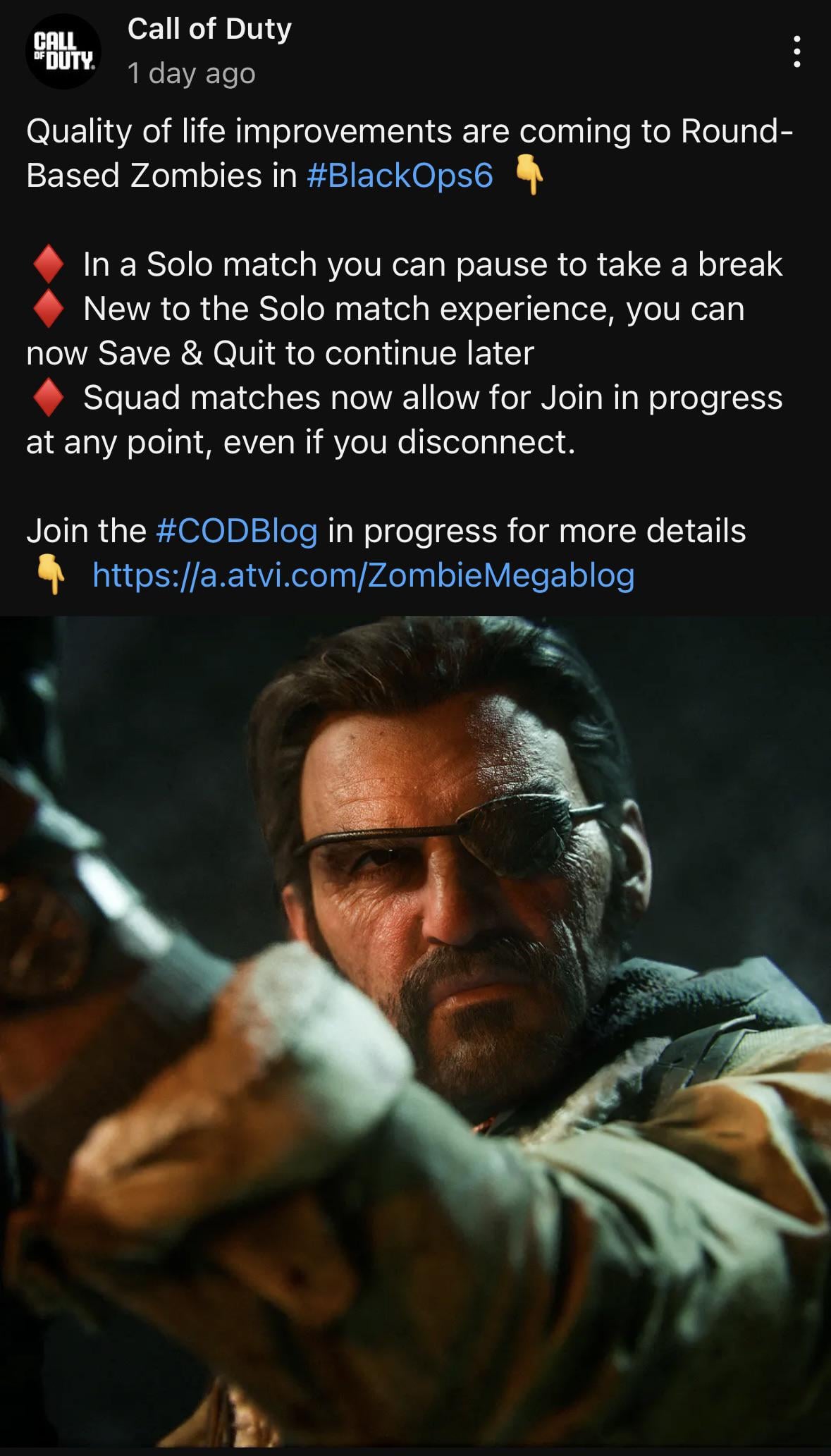Tap the "Save & Quit to continue later" text
This screenshot has height=1456, width=831.
tap(316, 353)
